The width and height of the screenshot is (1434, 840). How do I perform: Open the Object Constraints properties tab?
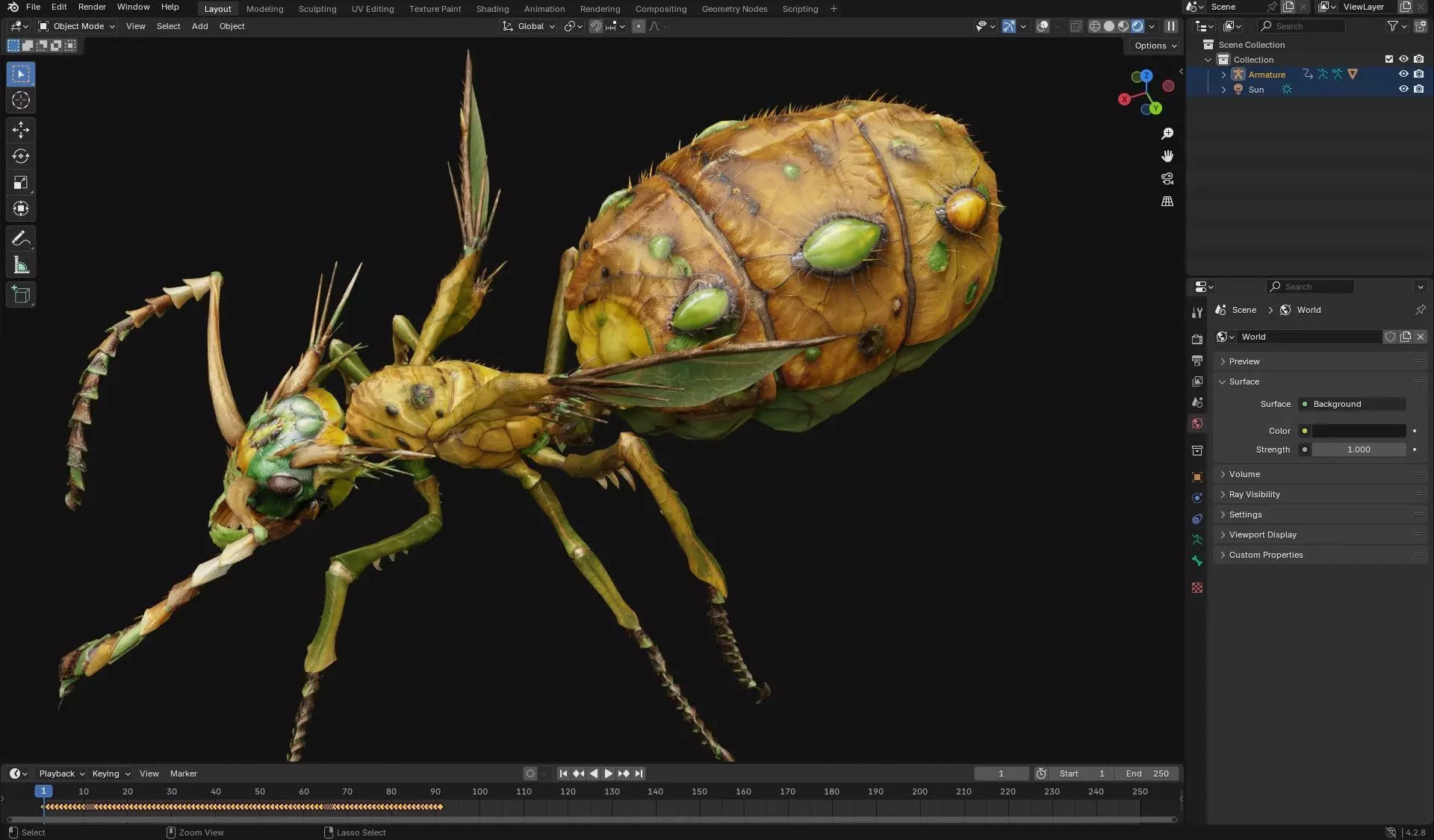click(x=1197, y=519)
